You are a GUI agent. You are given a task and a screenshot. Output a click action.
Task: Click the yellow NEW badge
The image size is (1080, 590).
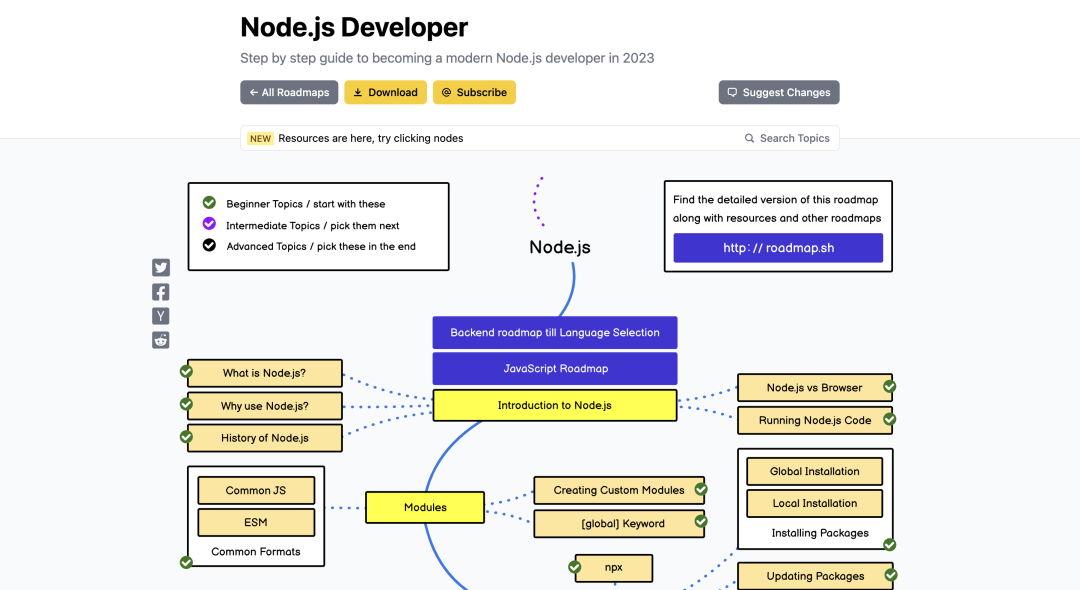coord(260,138)
